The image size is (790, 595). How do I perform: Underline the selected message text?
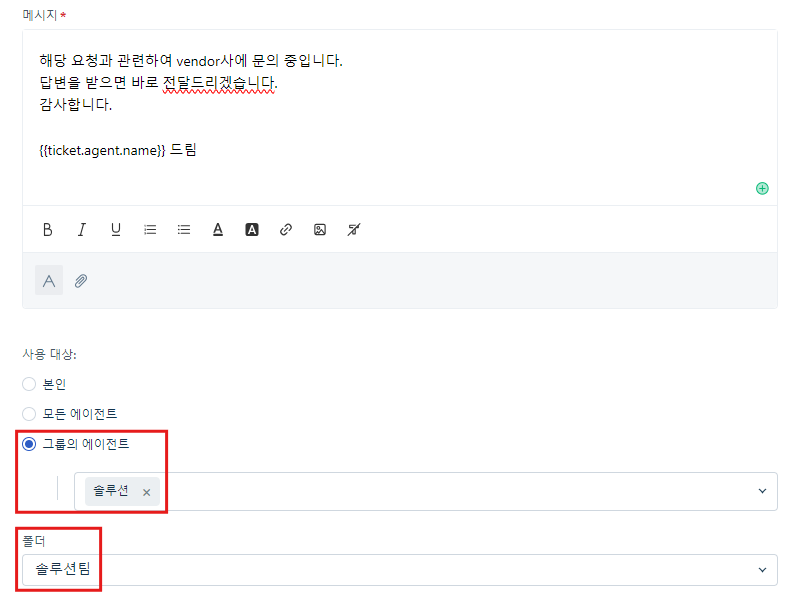[116, 230]
